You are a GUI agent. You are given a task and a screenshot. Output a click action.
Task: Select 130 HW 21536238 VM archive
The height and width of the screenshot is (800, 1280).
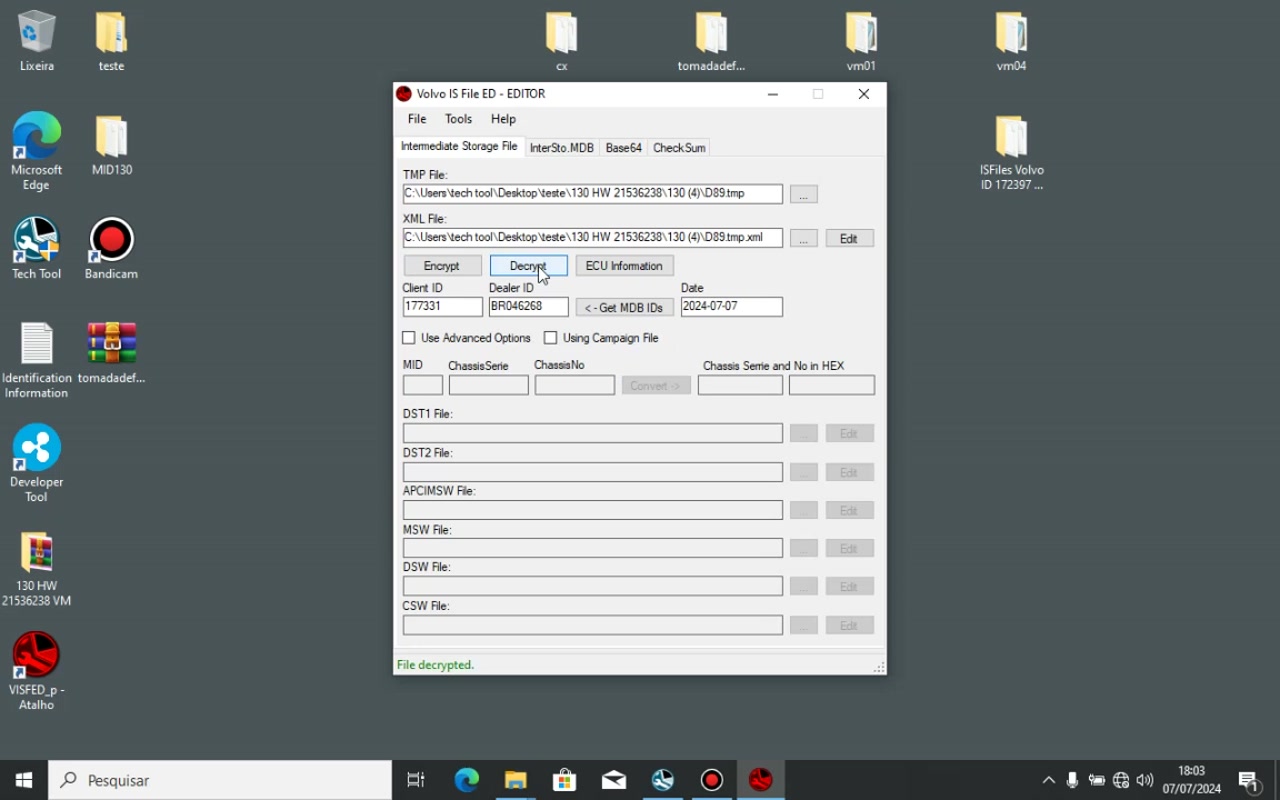pyautogui.click(x=37, y=569)
